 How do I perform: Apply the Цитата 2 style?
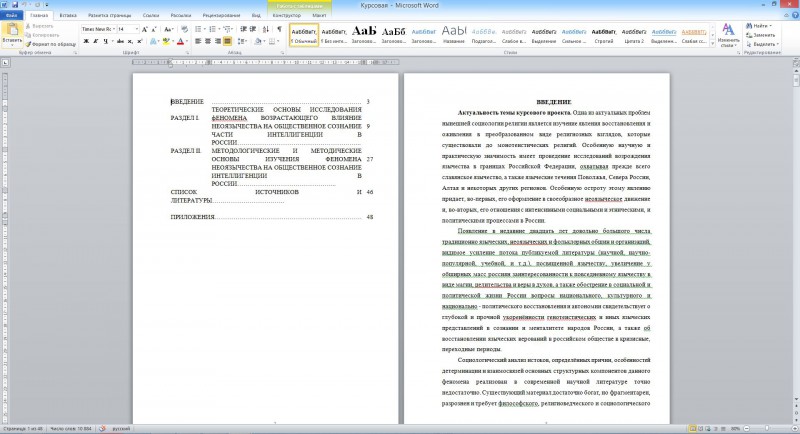click(x=634, y=35)
